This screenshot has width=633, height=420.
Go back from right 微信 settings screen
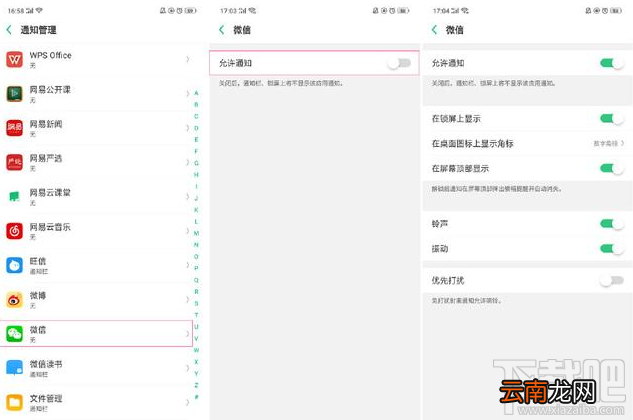click(434, 29)
